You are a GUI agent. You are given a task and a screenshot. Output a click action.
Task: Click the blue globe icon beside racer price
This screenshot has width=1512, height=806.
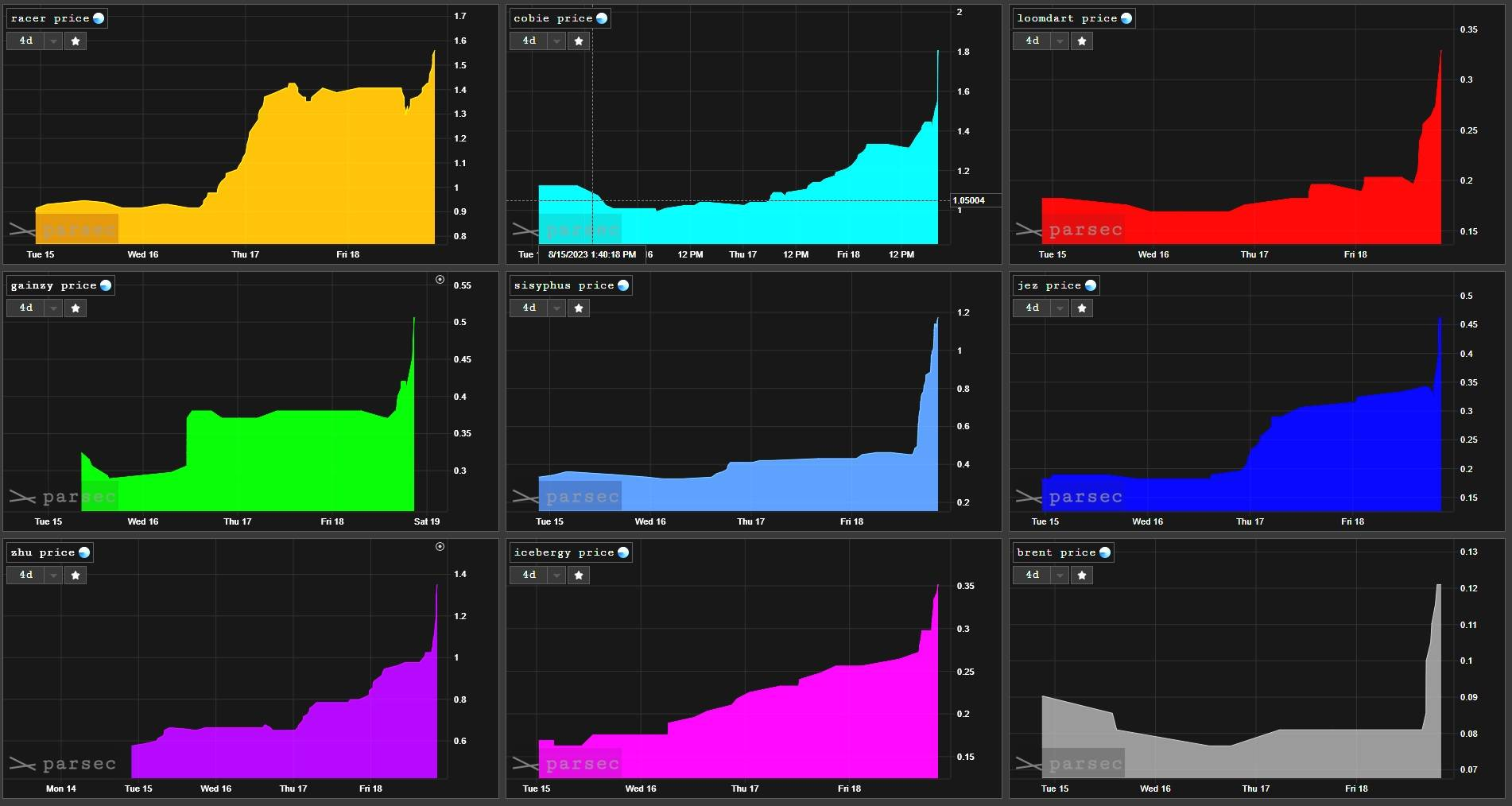99,18
